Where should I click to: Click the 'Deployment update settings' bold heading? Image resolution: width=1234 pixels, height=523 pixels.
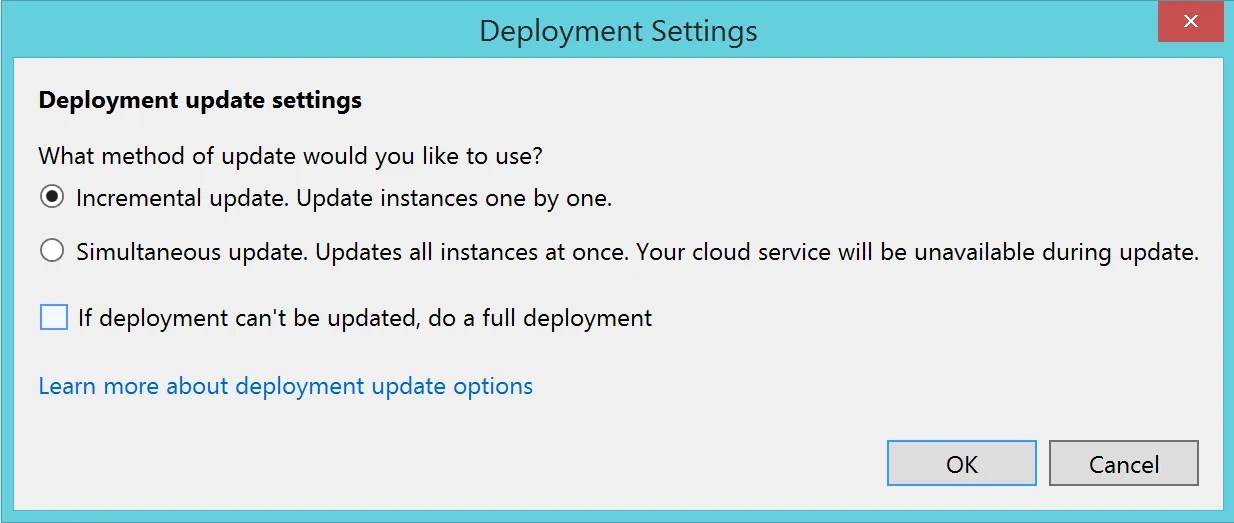tap(200, 101)
